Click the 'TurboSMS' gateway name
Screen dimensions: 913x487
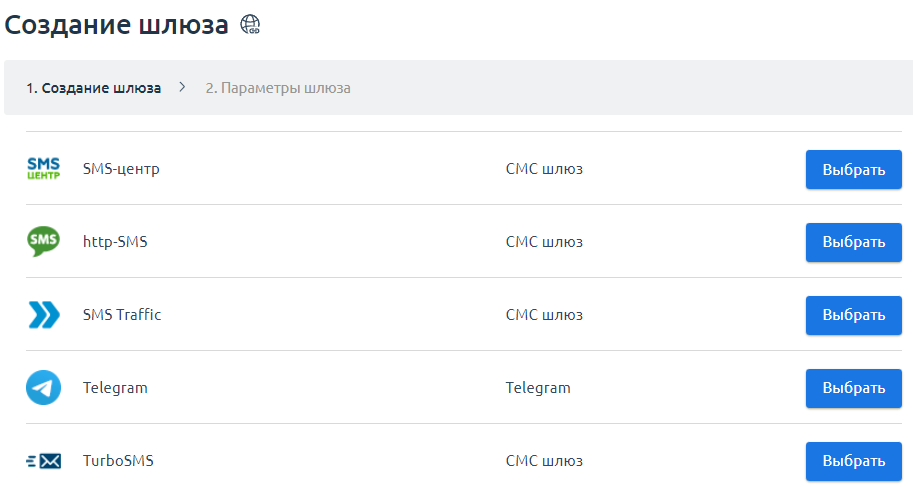[118, 461]
